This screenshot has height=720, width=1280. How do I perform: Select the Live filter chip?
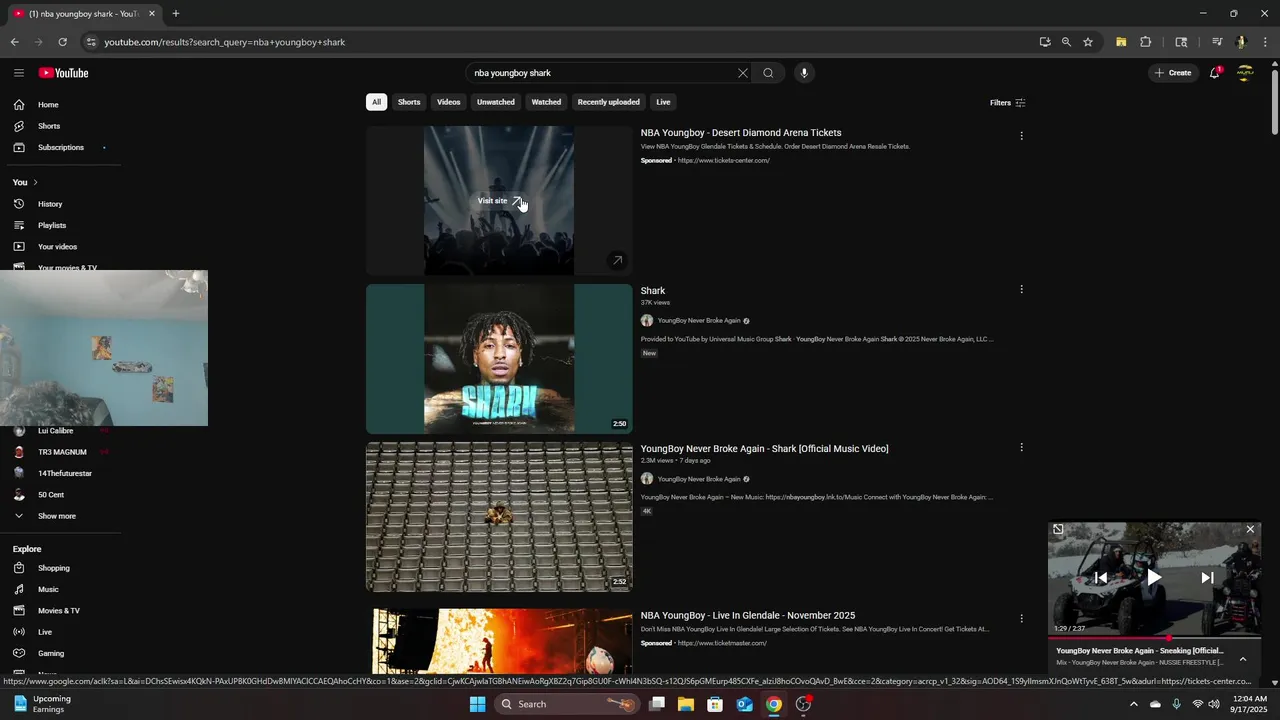point(663,102)
